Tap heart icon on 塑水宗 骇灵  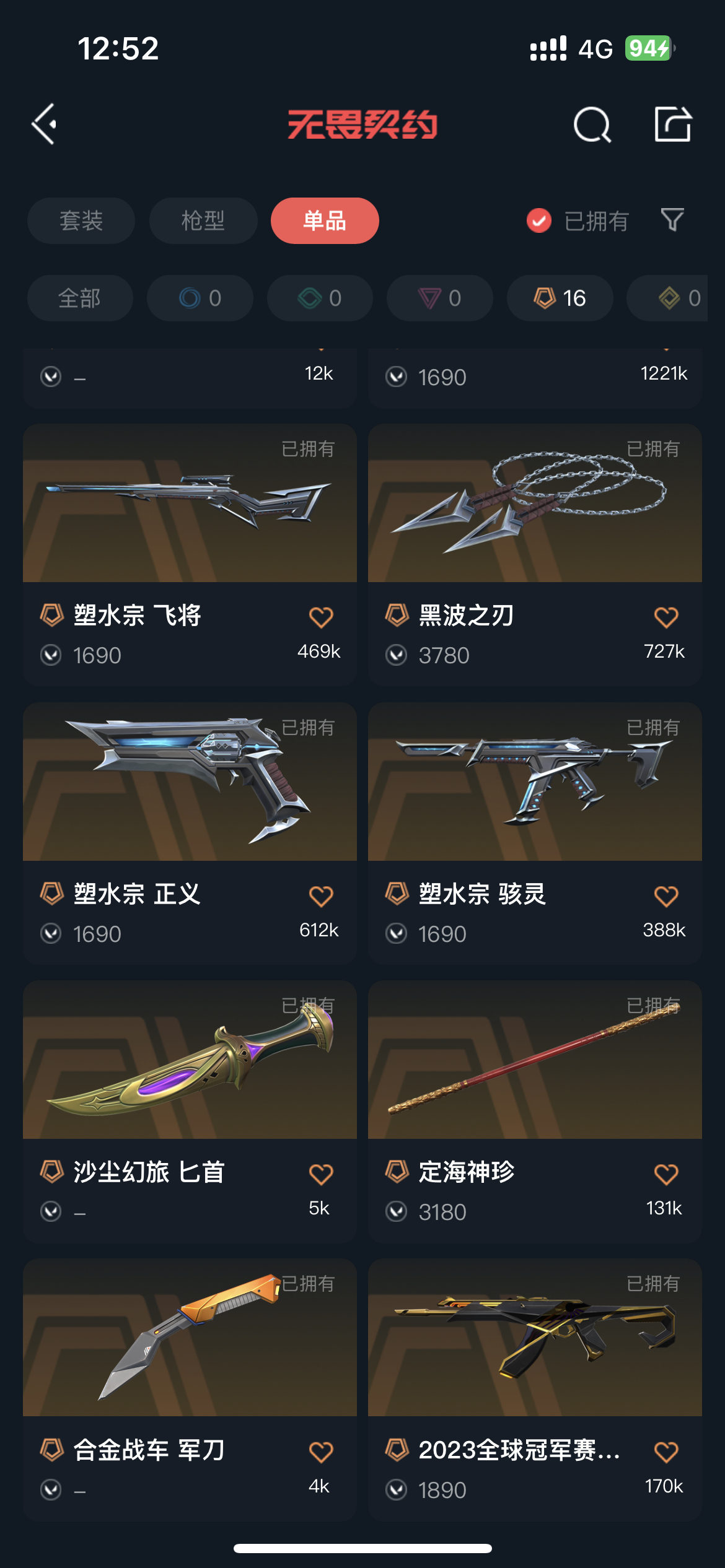click(666, 895)
